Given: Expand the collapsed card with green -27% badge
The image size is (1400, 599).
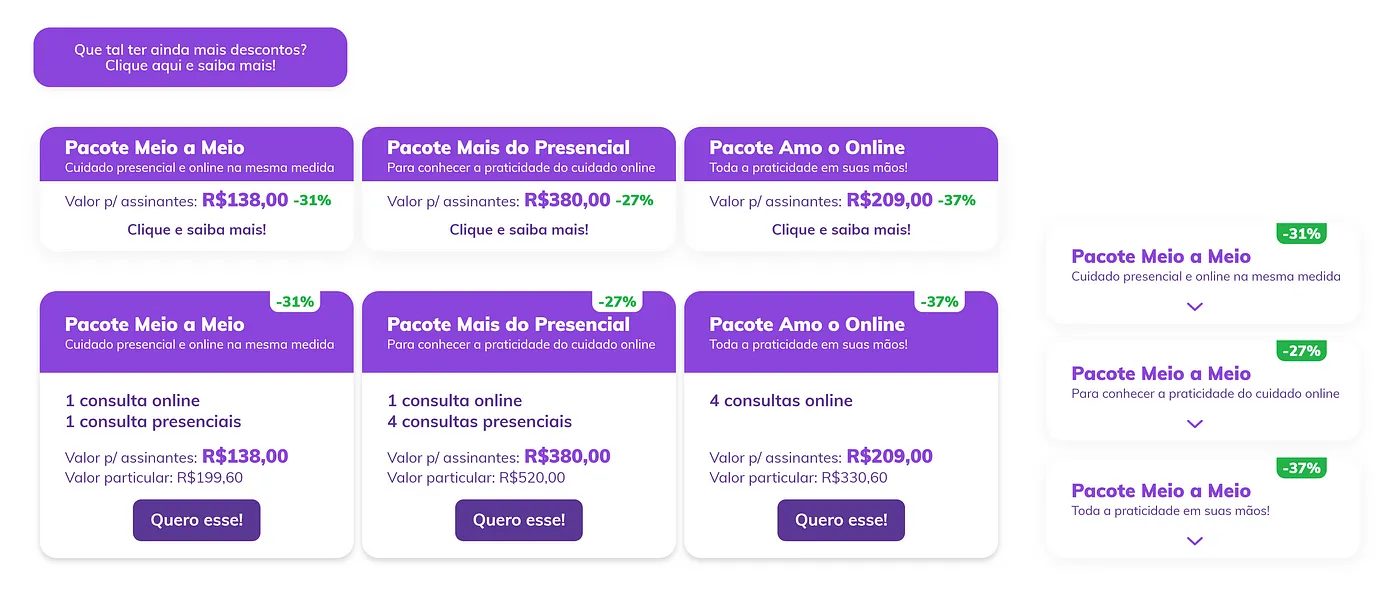Looking at the screenshot, I should point(1194,423).
